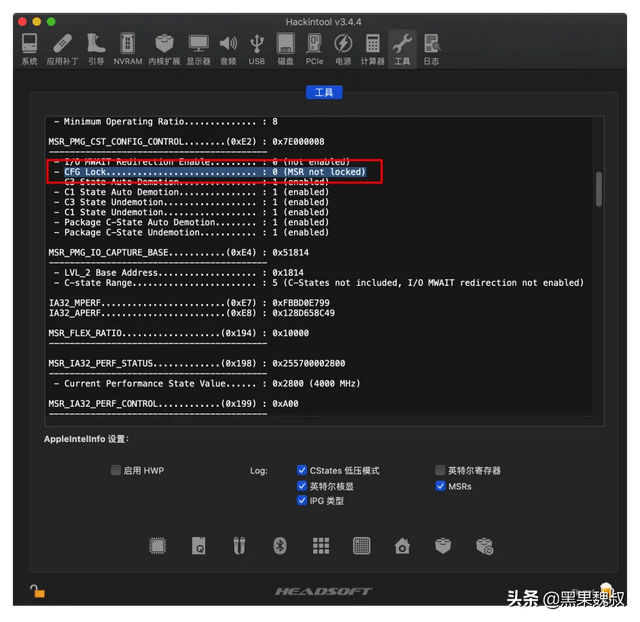Open the NVRAM toolbar icon
Viewport: 640px width, 622px height.
pos(128,49)
